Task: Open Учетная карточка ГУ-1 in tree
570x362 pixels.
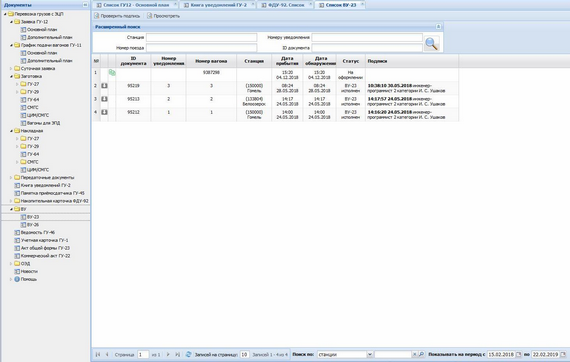Action: click(44, 240)
